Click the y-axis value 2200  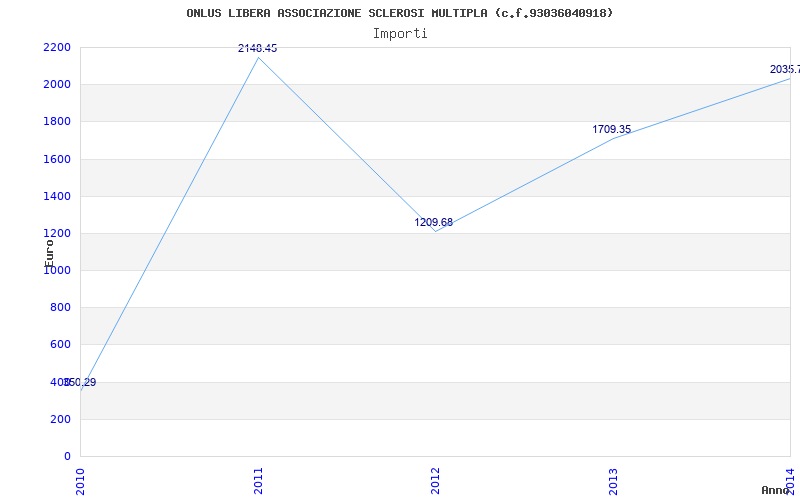pos(57,47)
